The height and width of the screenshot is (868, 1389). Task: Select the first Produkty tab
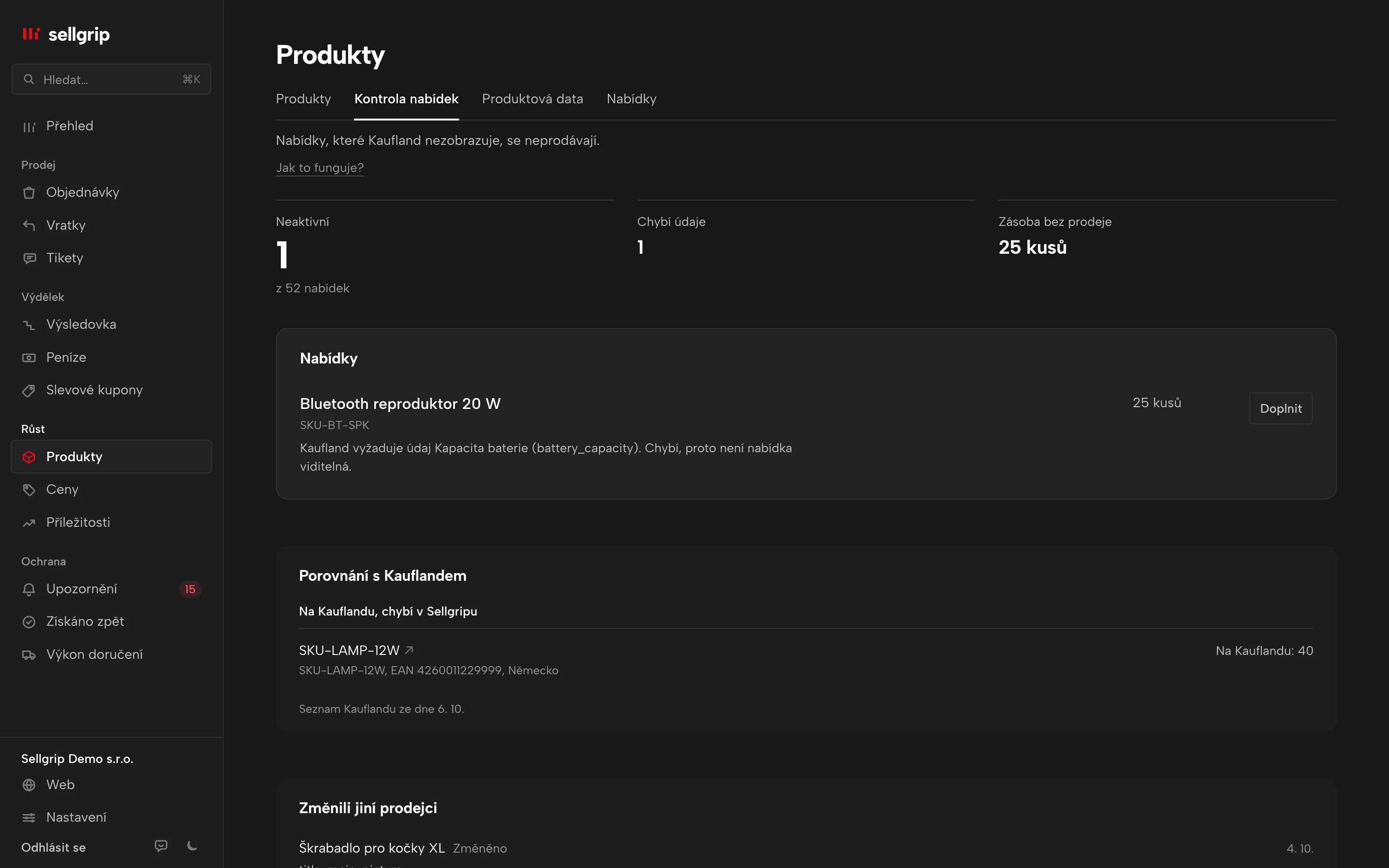pos(303,99)
